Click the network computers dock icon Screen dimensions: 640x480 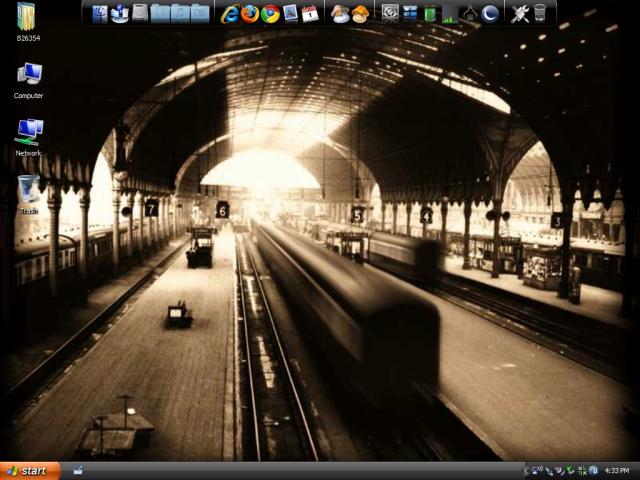120,14
